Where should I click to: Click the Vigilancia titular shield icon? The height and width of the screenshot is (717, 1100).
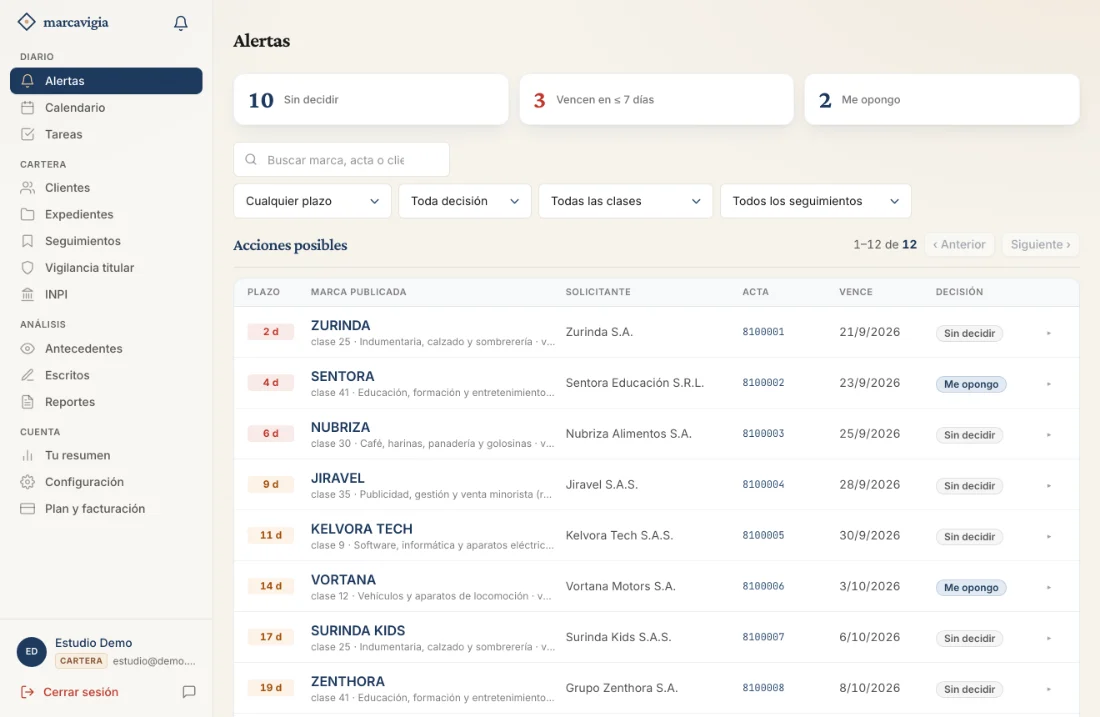(x=27, y=267)
